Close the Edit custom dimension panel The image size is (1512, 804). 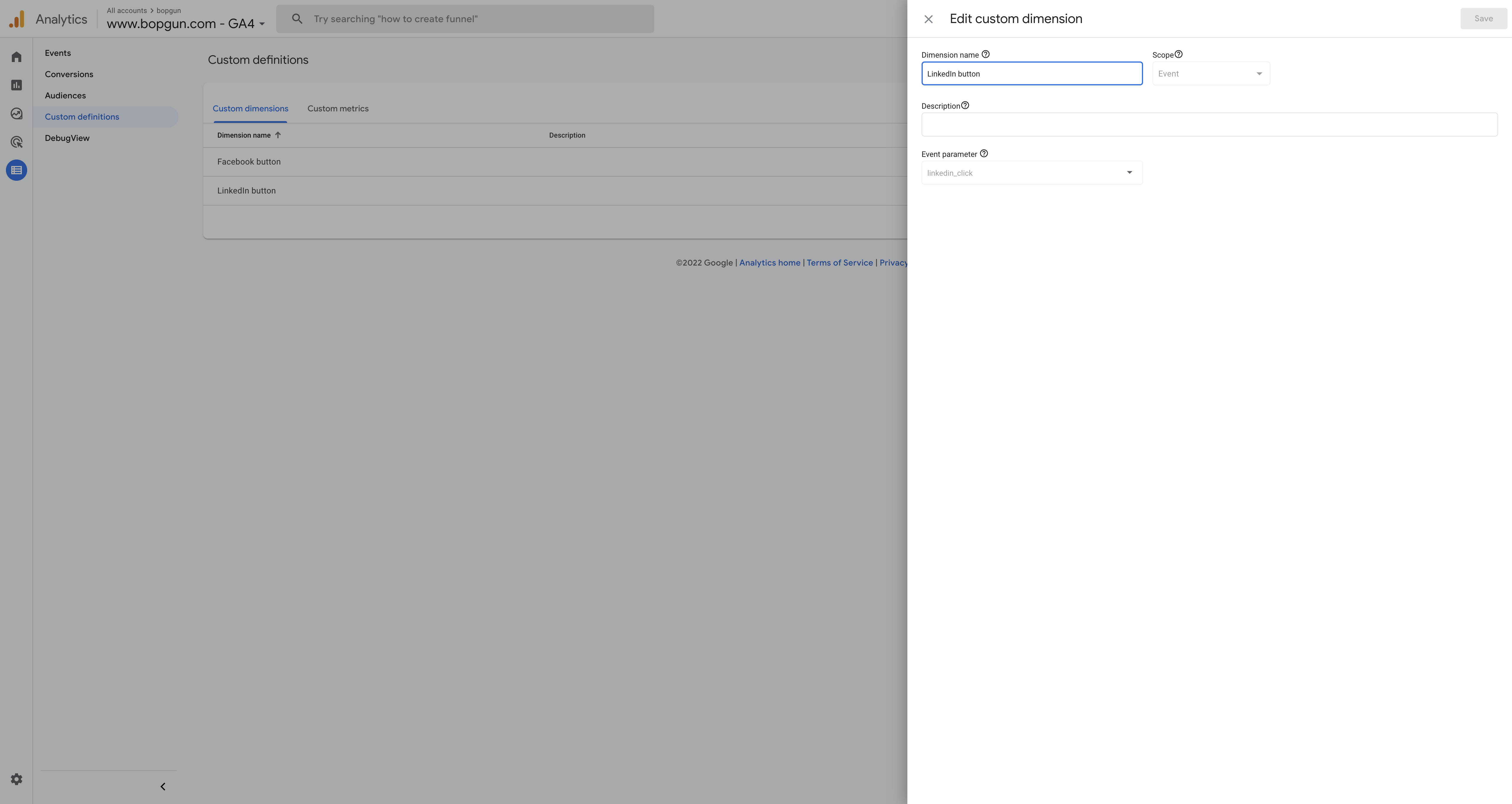[x=929, y=19]
